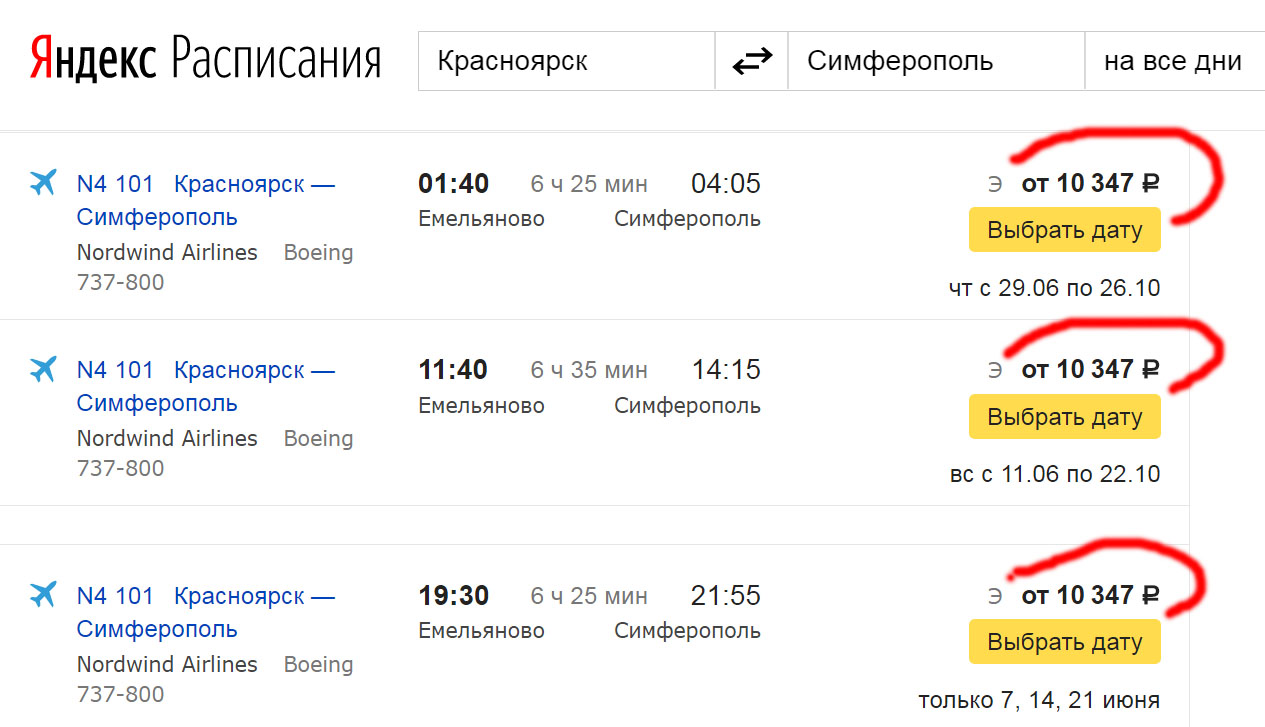Click the 10 347 ₽ price of the 01:40 flight

tap(1090, 183)
